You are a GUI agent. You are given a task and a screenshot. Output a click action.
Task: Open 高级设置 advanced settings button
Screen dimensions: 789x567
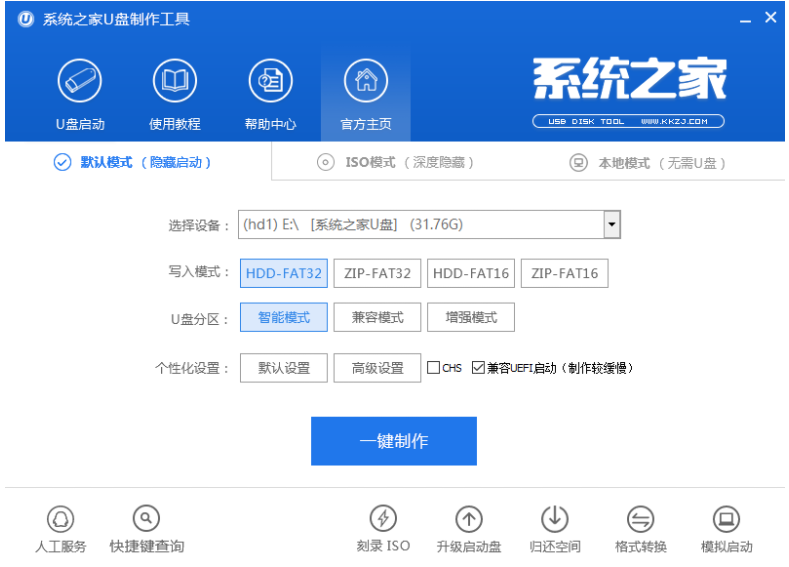click(x=377, y=368)
